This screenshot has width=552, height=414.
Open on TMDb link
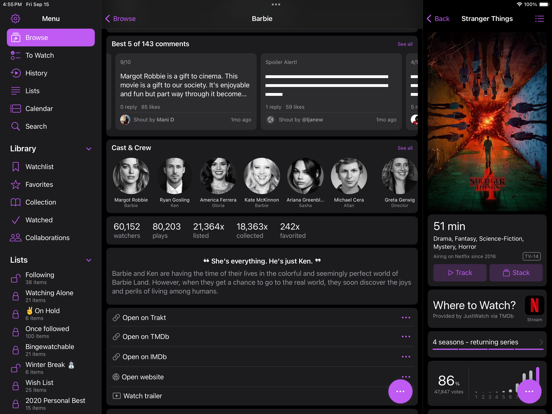262,337
